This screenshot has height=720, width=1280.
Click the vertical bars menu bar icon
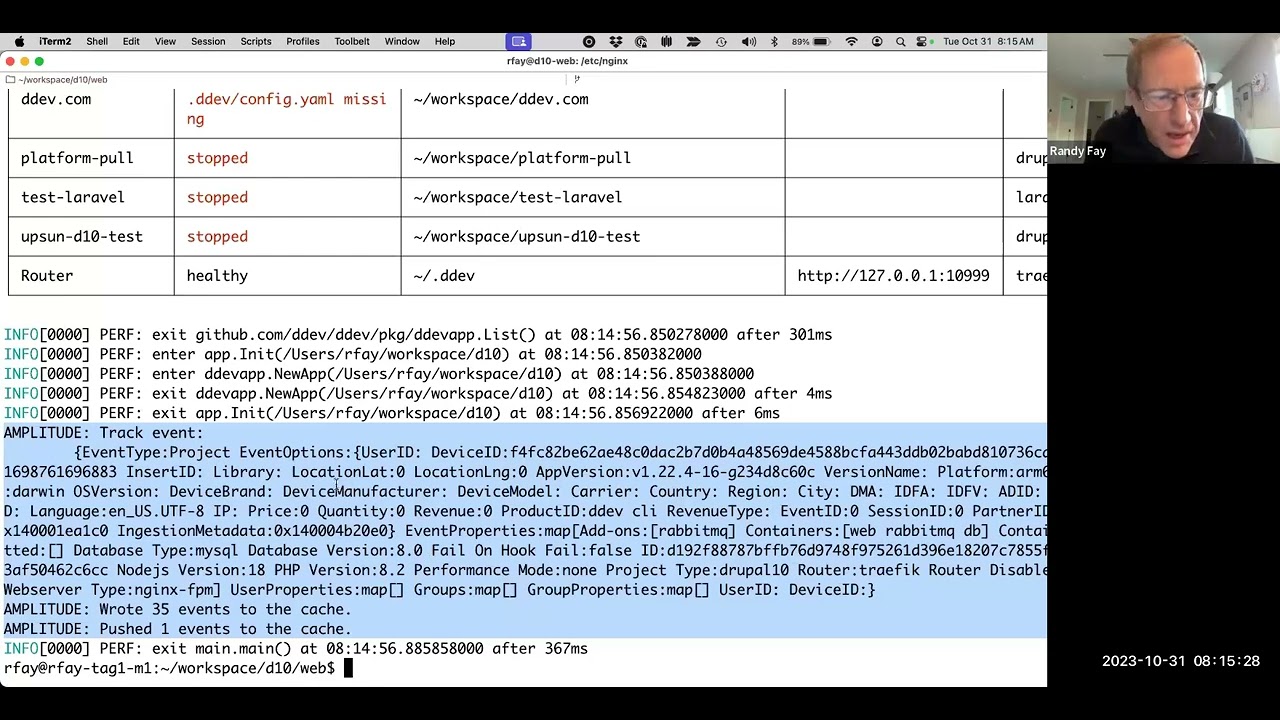pos(666,42)
